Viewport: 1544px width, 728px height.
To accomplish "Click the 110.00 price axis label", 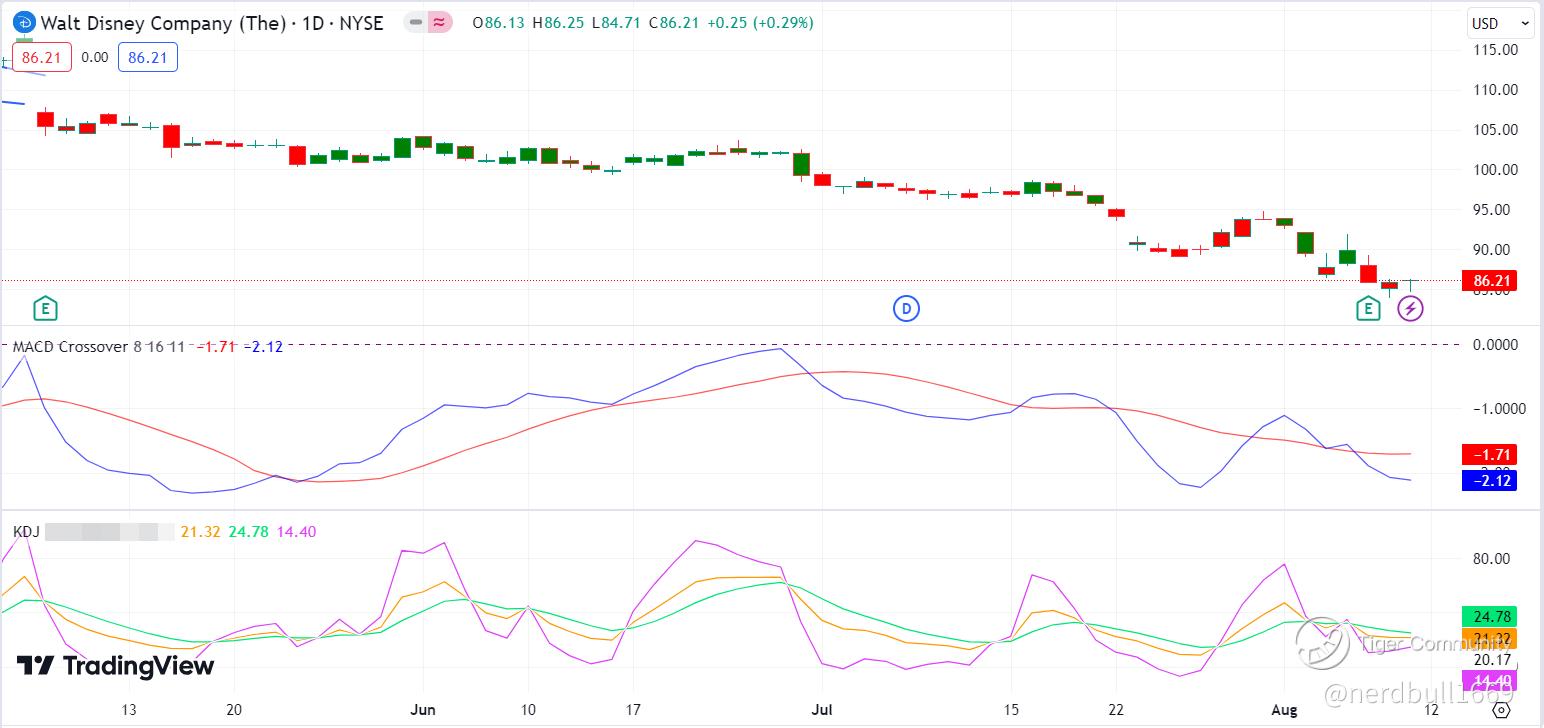I will 1497,90.
